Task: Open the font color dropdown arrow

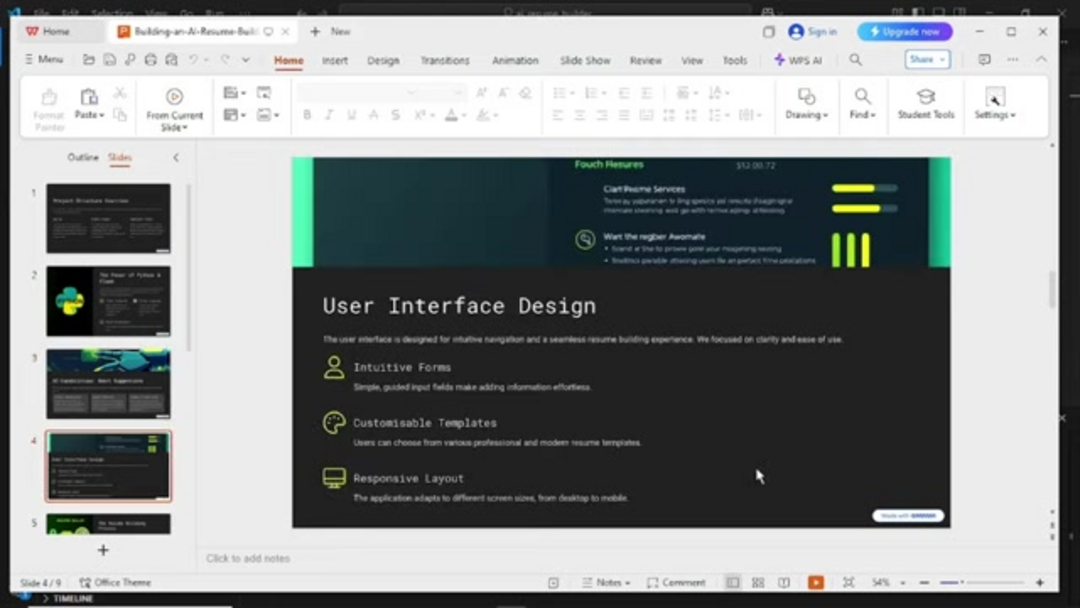Action: [462, 116]
